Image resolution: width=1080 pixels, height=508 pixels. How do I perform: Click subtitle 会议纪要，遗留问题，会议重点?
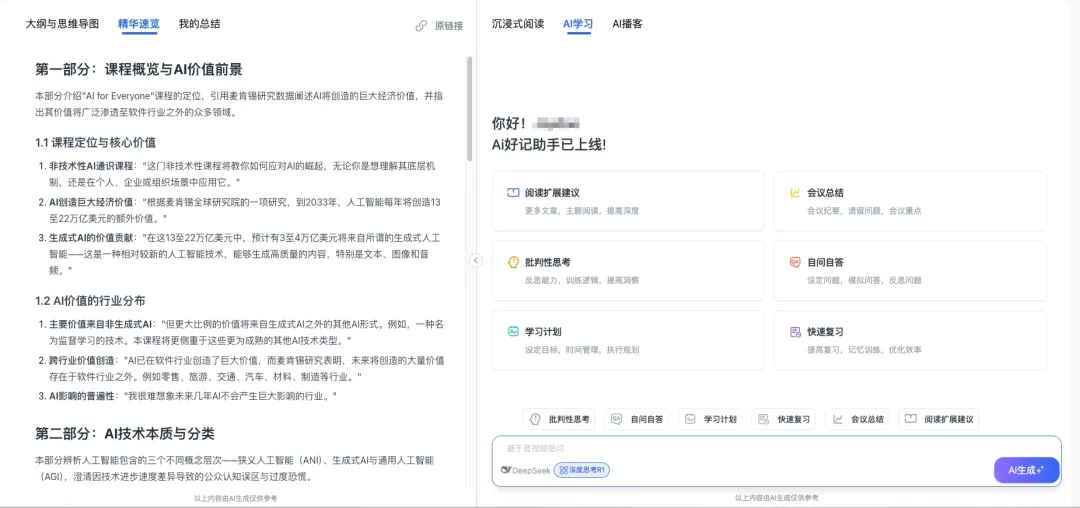tap(864, 211)
